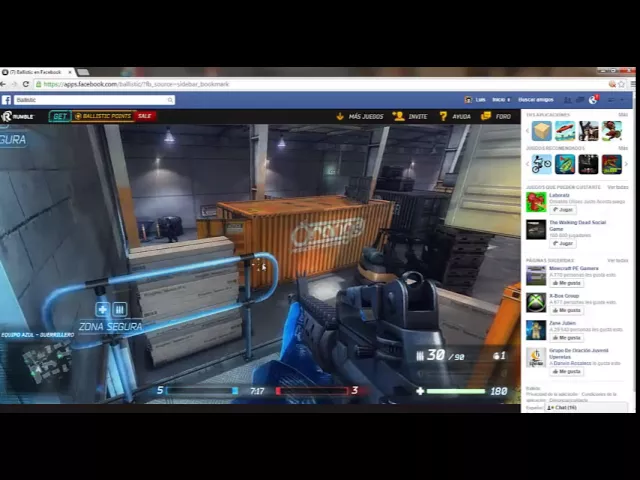Select the Ballistic en Facebook browser tab
640x480 pixels.
[x=37, y=72]
